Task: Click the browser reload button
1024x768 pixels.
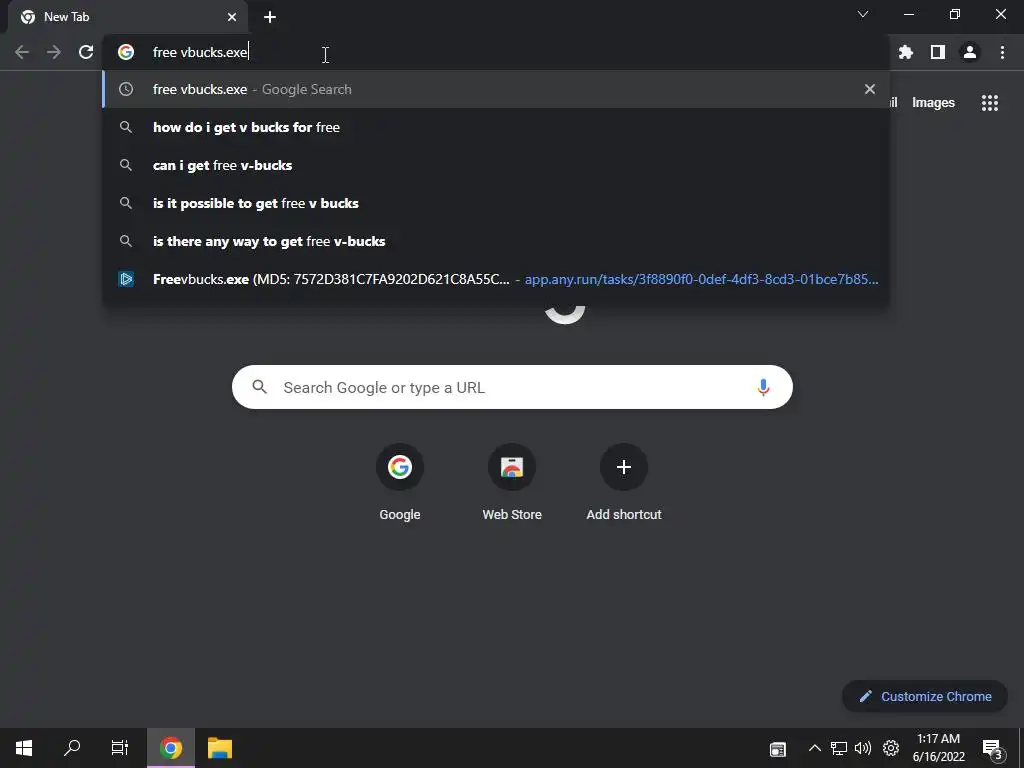Action: click(86, 52)
